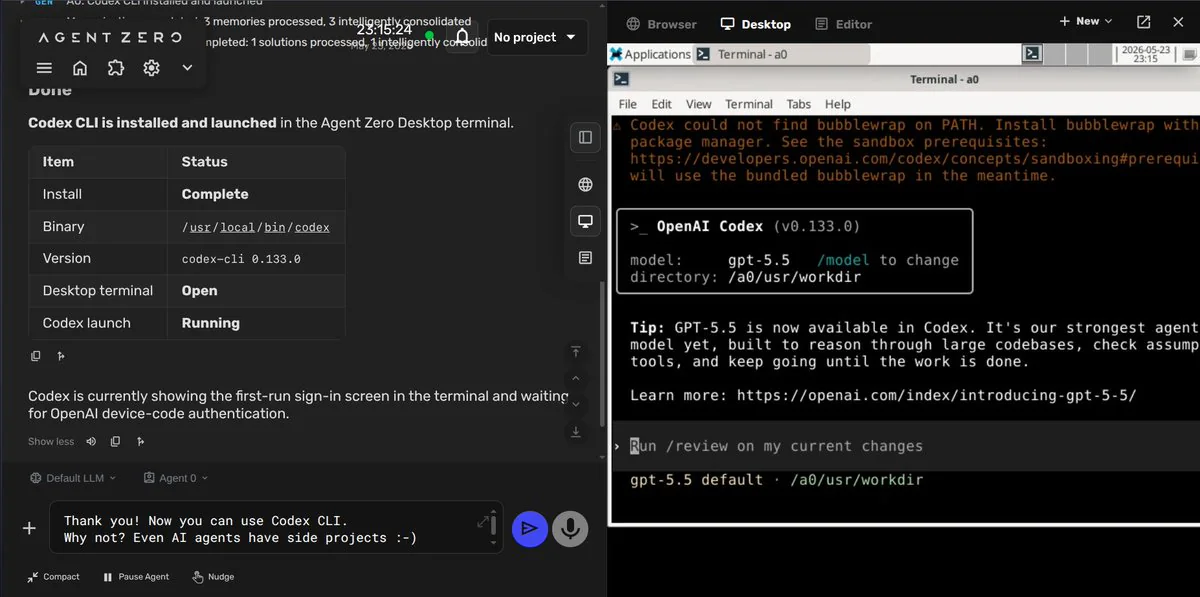Open the No project dropdown
The image size is (1200, 597).
pos(536,37)
